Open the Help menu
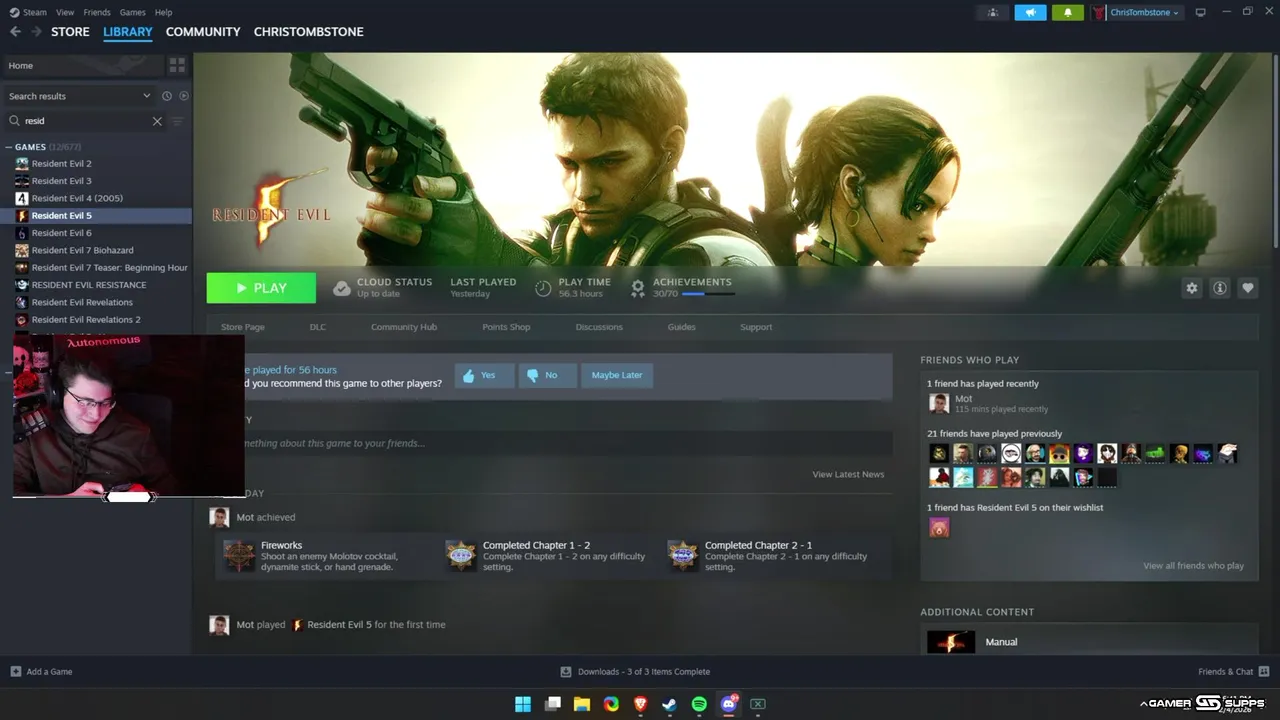The height and width of the screenshot is (720, 1280). tap(163, 13)
